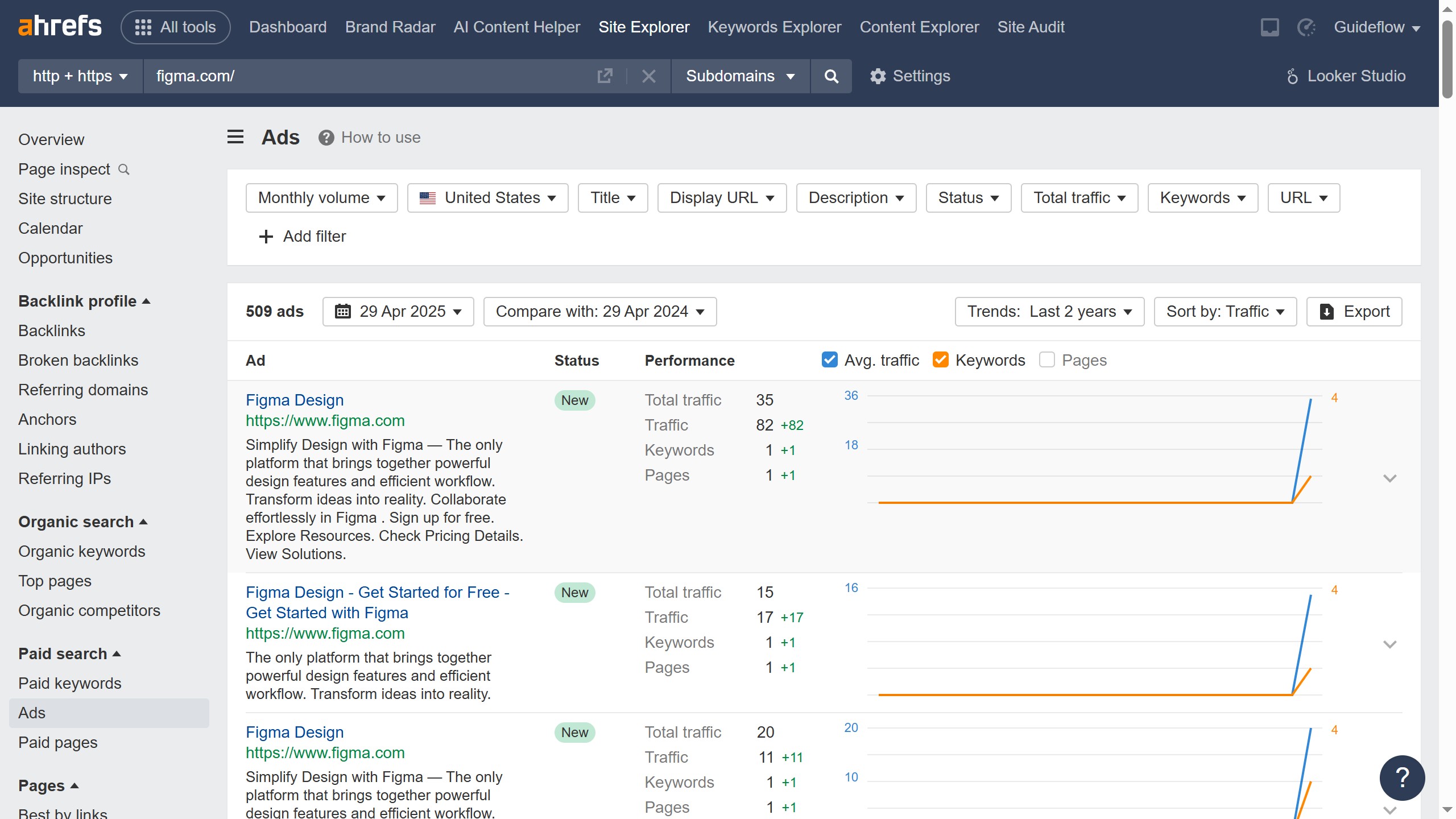
Task: Click the search magnifier button
Action: [x=831, y=76]
